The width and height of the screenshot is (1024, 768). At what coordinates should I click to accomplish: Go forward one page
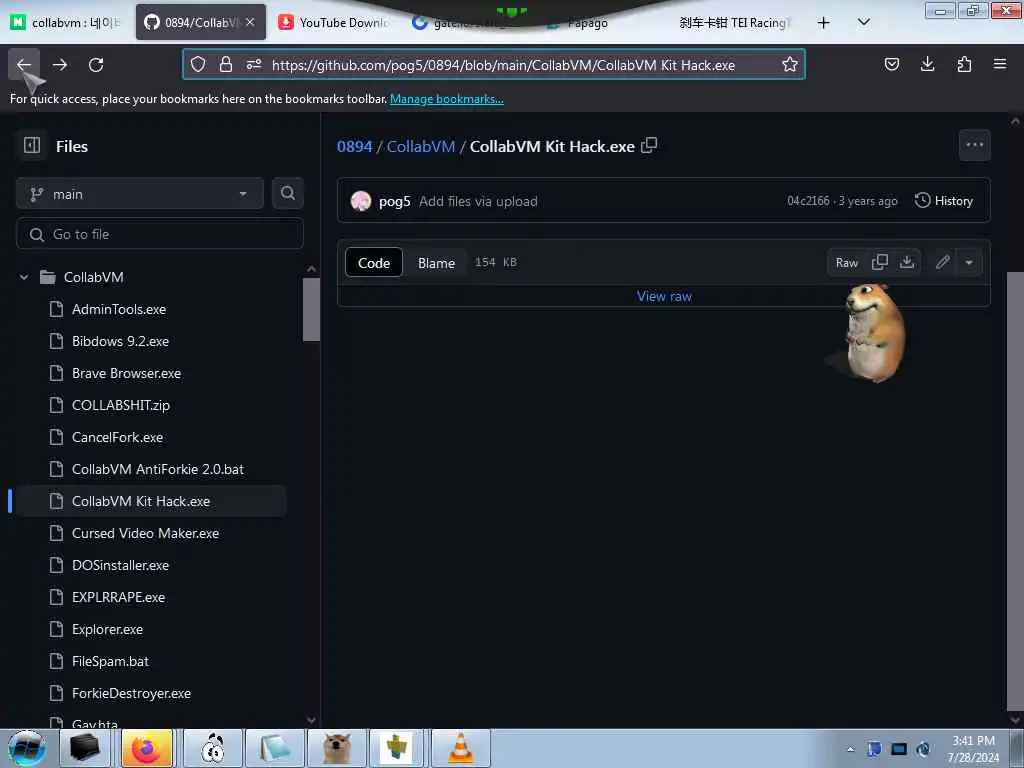[60, 65]
